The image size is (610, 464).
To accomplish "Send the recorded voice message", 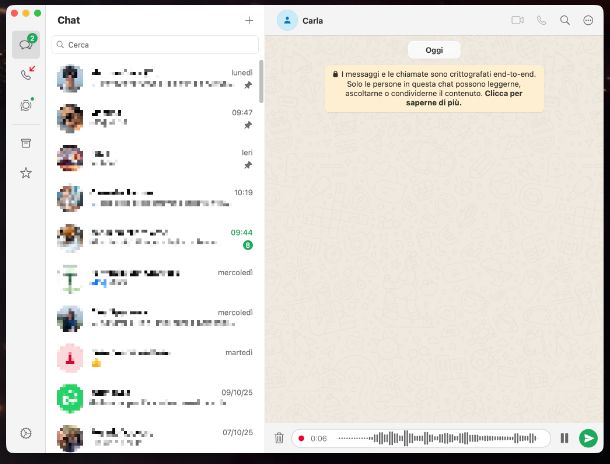I will pyautogui.click(x=588, y=438).
